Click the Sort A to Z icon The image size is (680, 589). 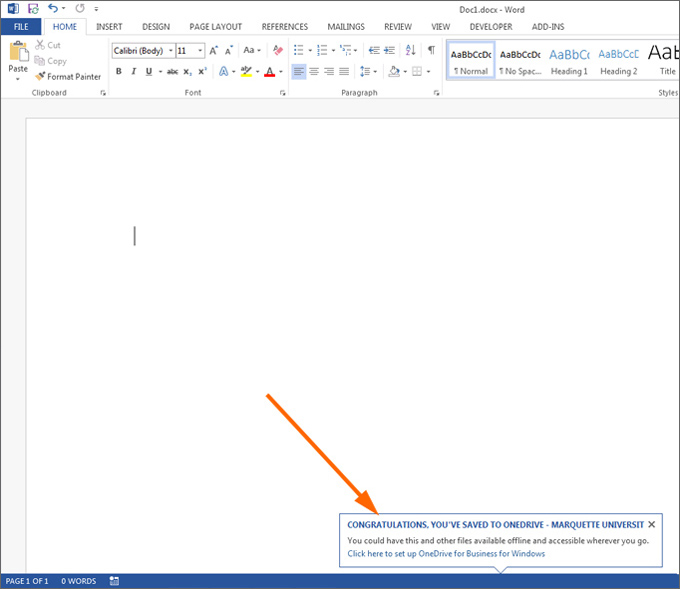(410, 50)
